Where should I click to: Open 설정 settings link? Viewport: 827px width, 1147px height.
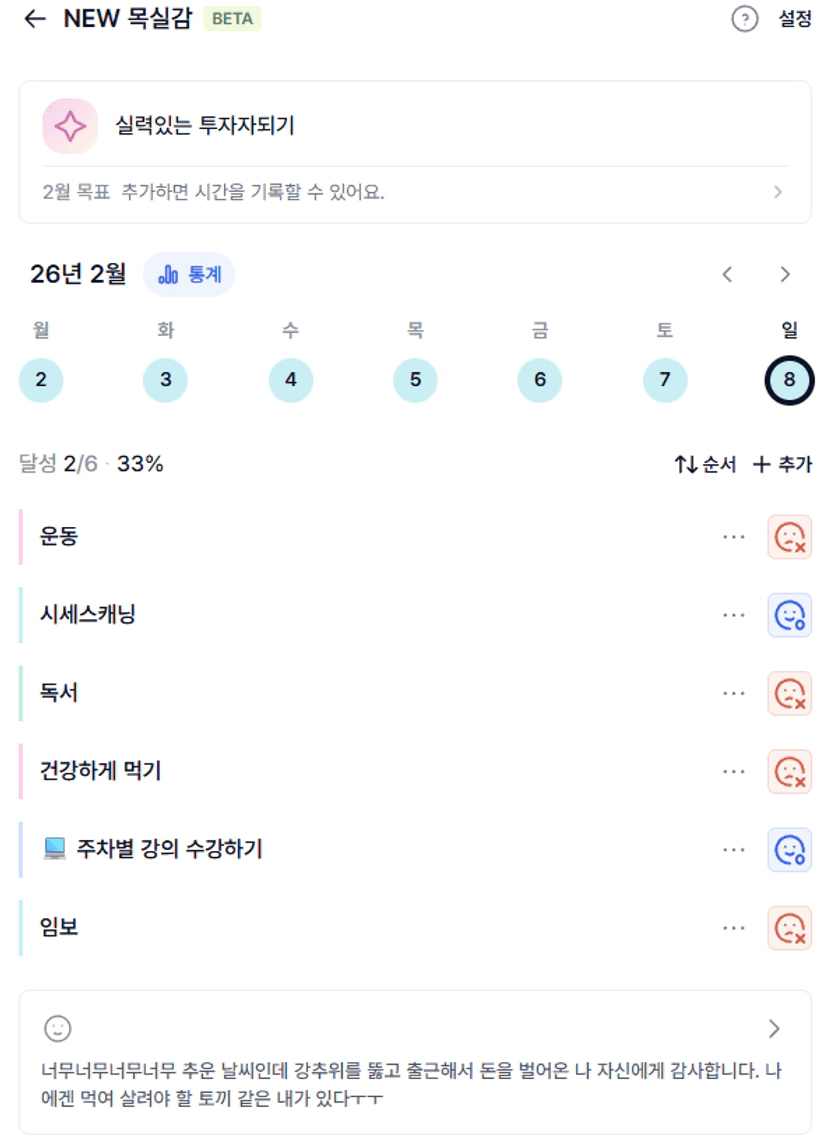pos(795,19)
